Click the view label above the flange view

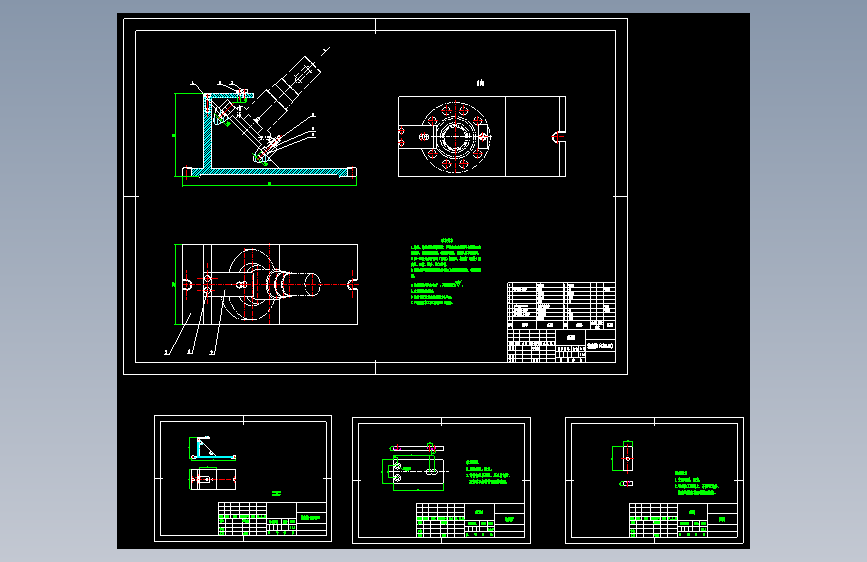tap(480, 83)
